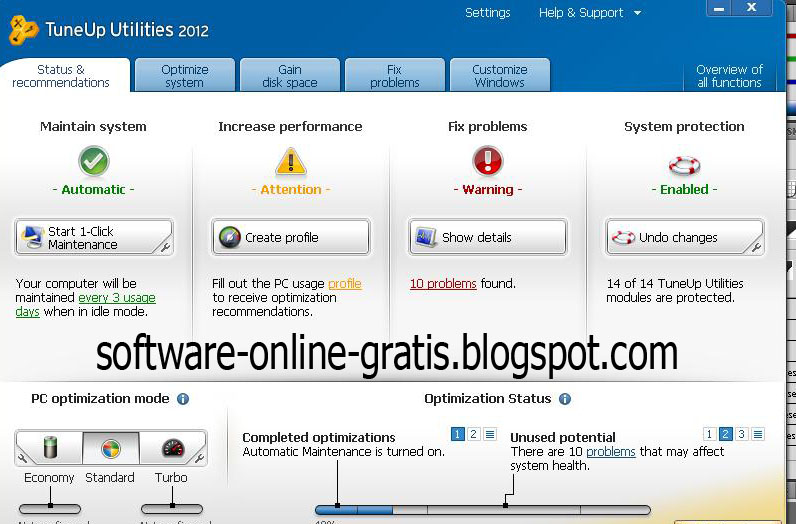Click the green checkmark Maintain system icon
Image resolution: width=796 pixels, height=524 pixels.
(93, 161)
